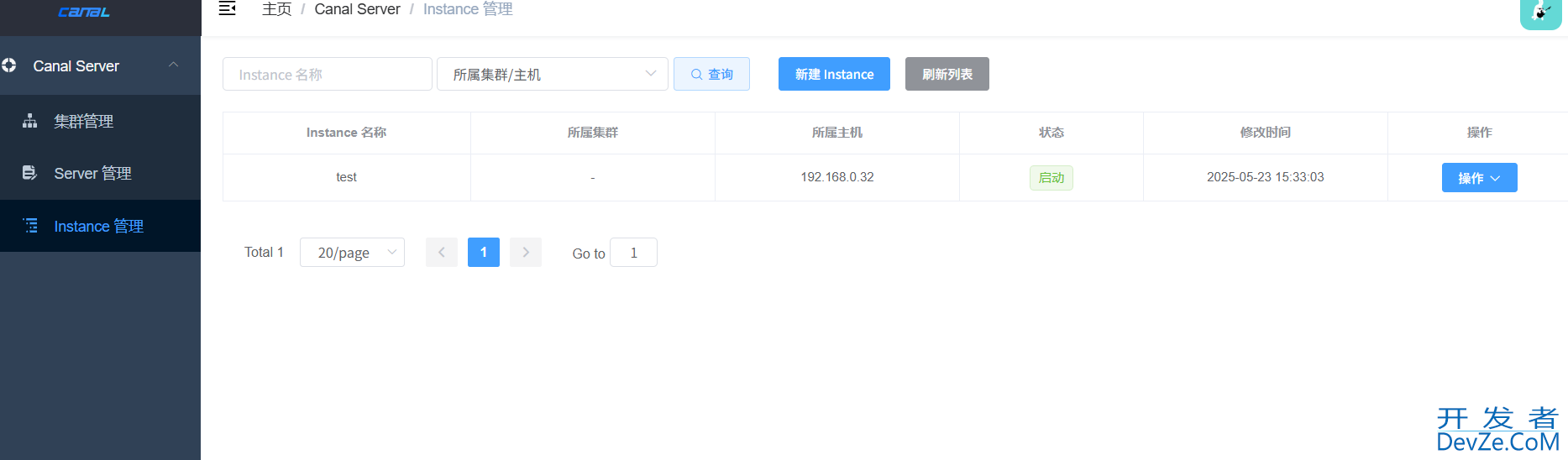1568x460 pixels.
Task: Click the canal logo
Action: 84,12
